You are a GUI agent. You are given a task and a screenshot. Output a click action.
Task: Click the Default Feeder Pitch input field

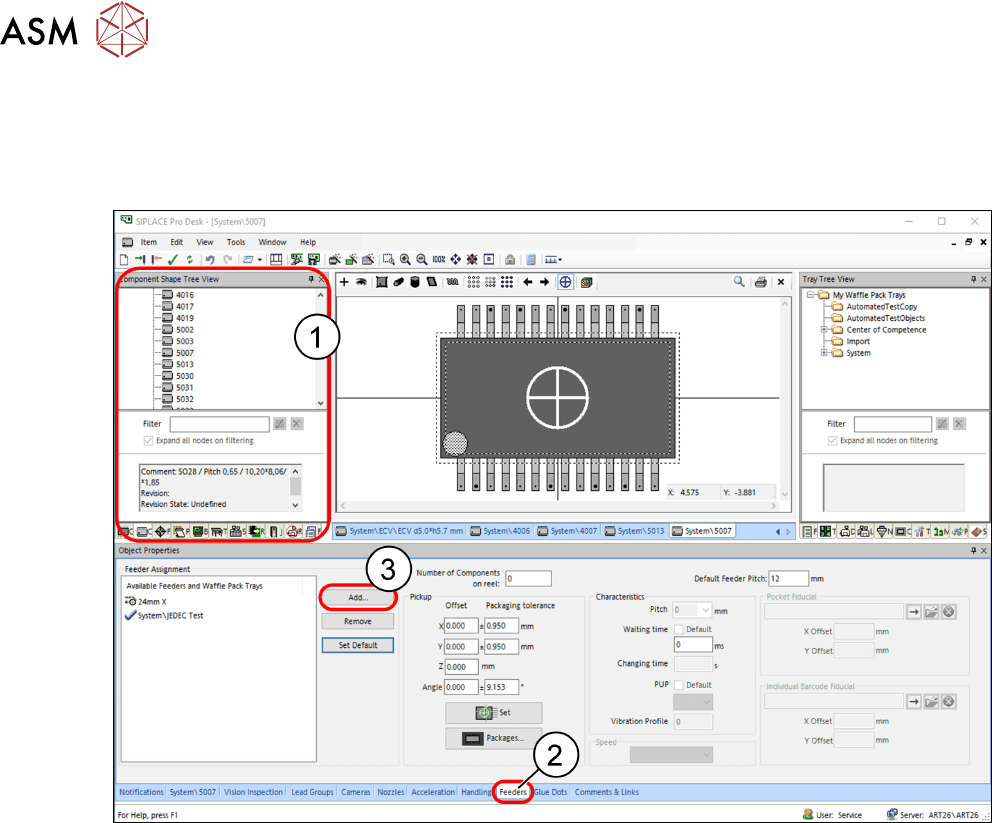pyautogui.click(x=788, y=578)
